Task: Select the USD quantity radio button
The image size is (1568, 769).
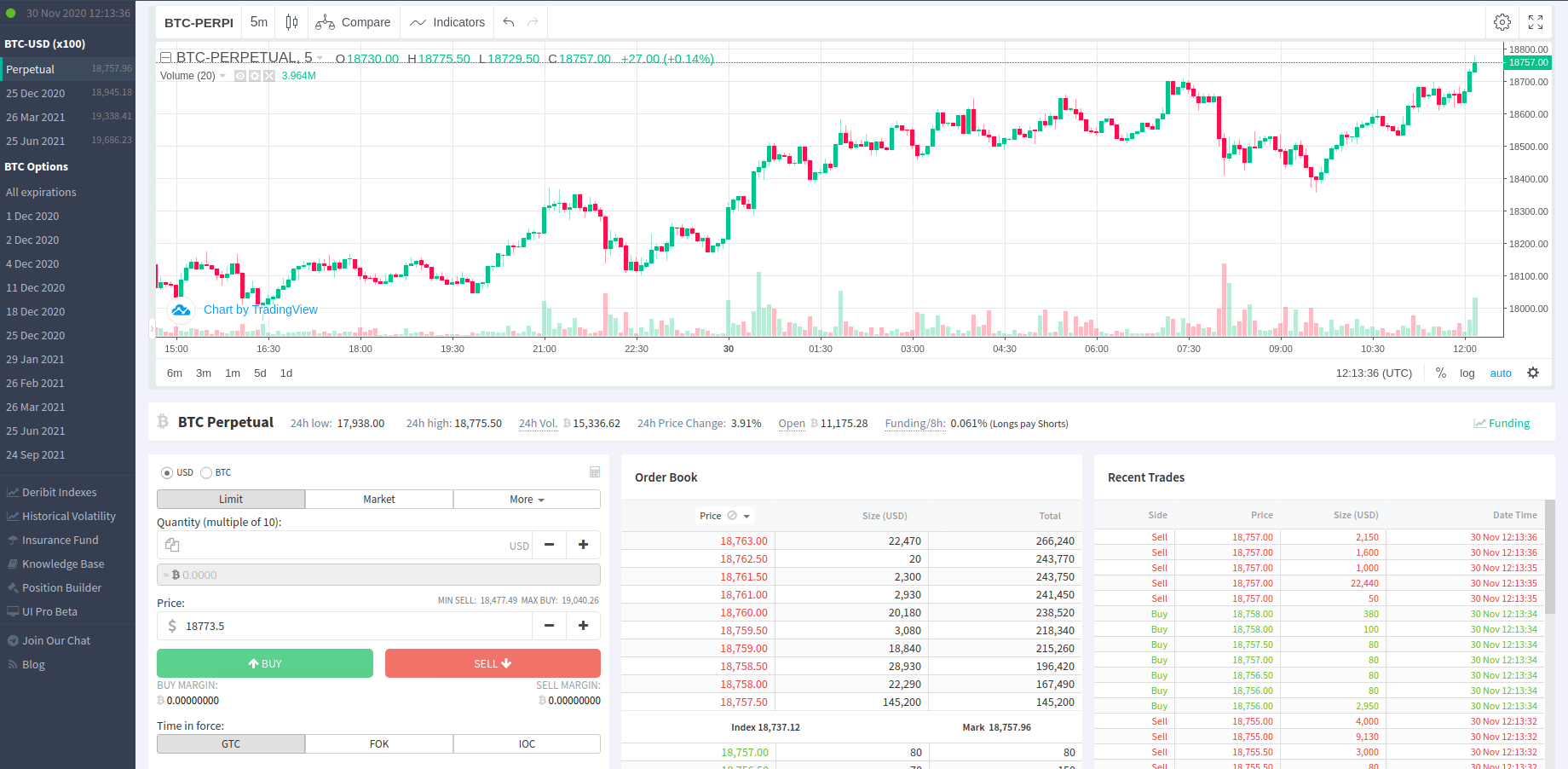Action: click(167, 473)
